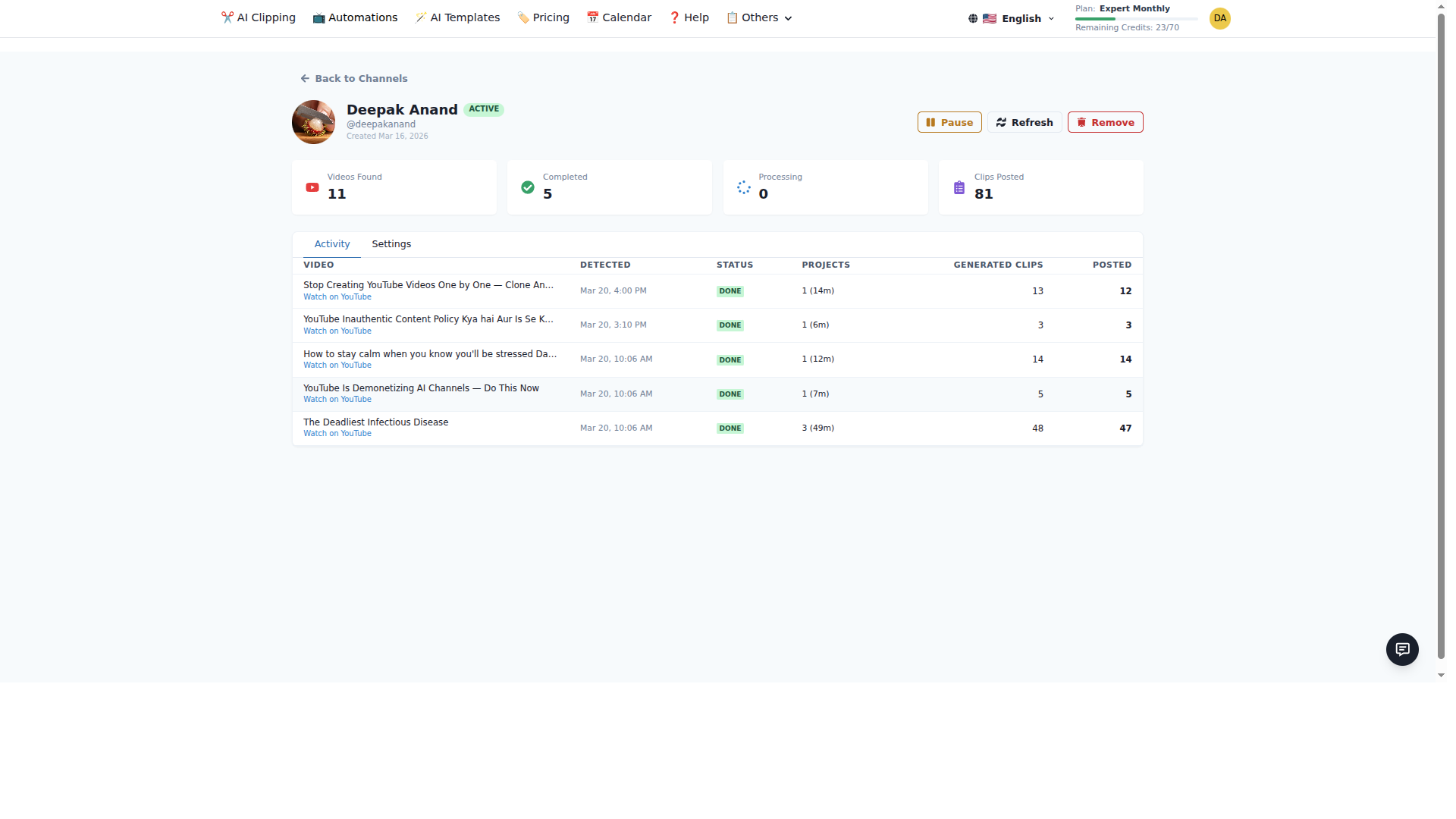Viewport: 1456px width, 819px height.
Task: Click Deepak Anand channel profile picture
Action: (x=313, y=122)
